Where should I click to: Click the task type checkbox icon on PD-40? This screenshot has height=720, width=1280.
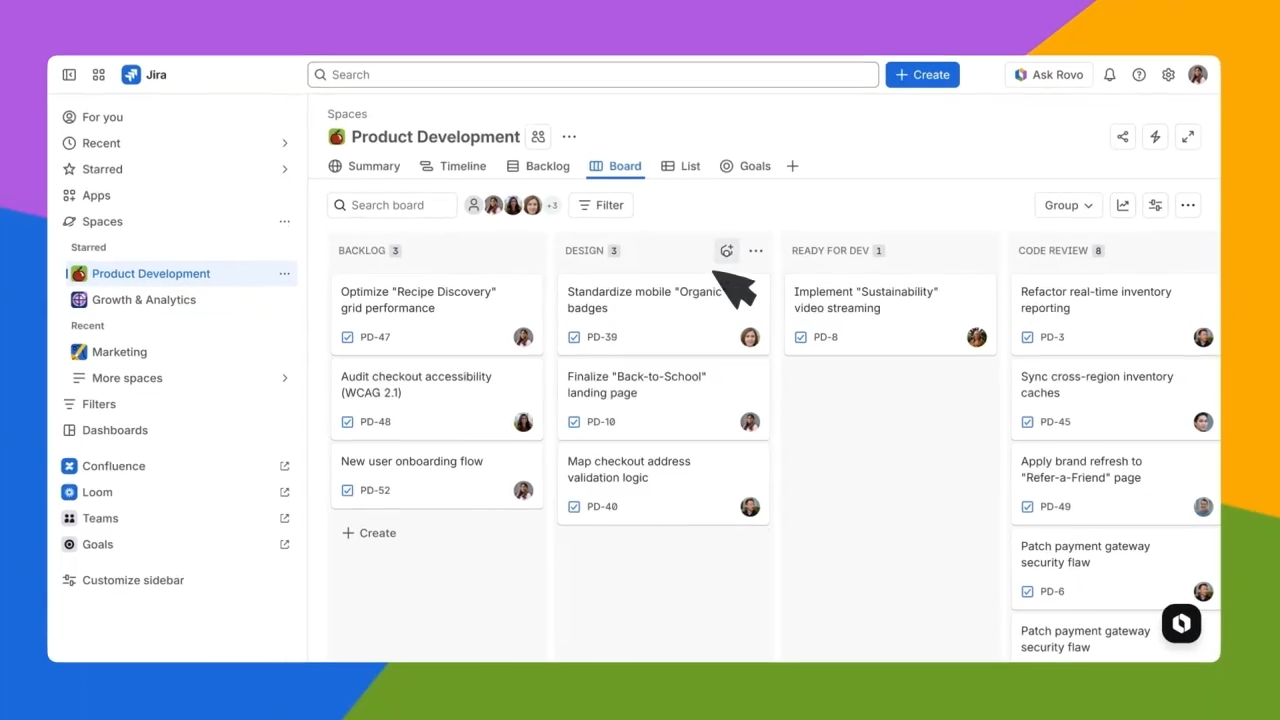click(574, 506)
